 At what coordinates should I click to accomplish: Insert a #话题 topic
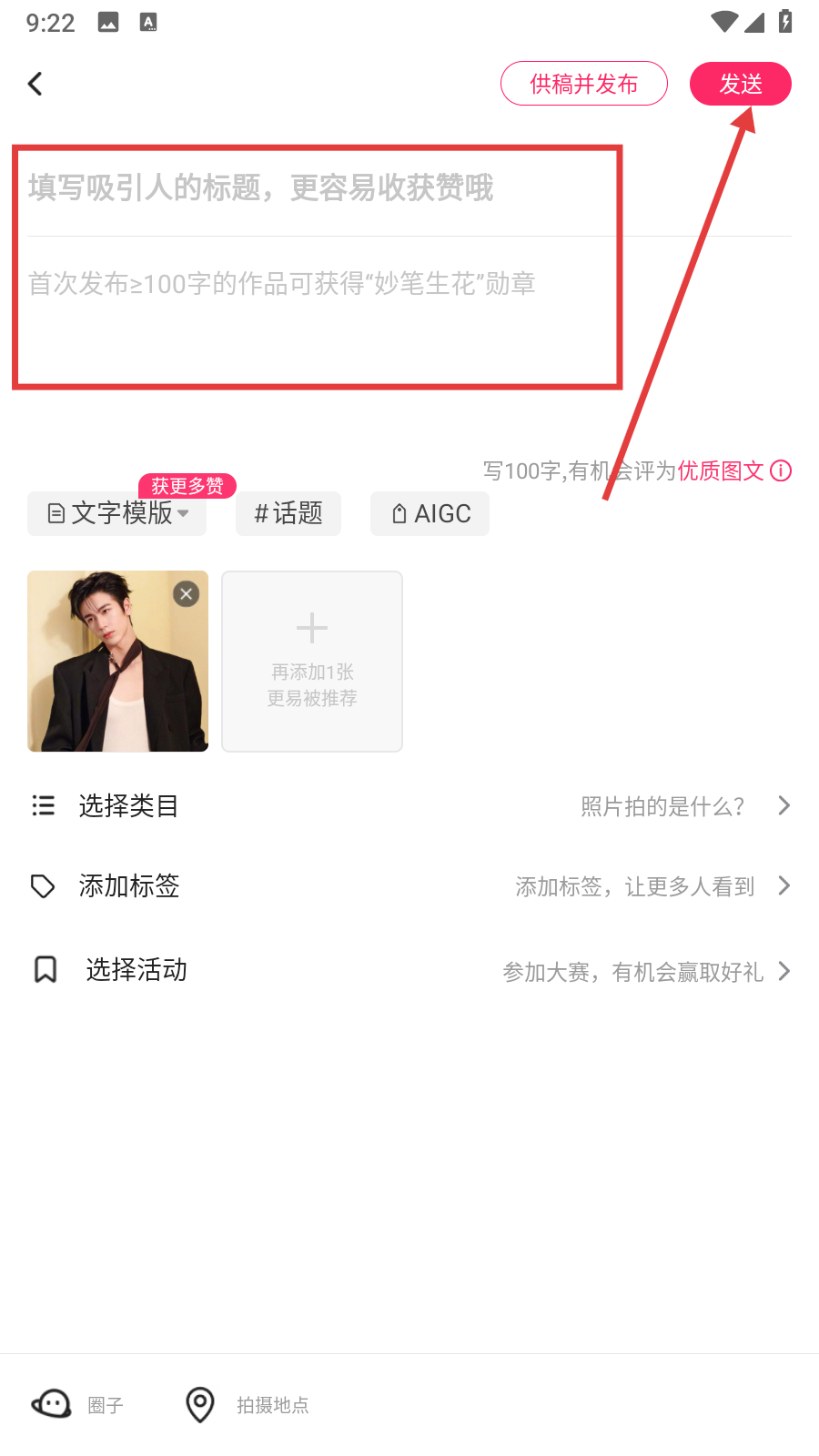[x=288, y=513]
